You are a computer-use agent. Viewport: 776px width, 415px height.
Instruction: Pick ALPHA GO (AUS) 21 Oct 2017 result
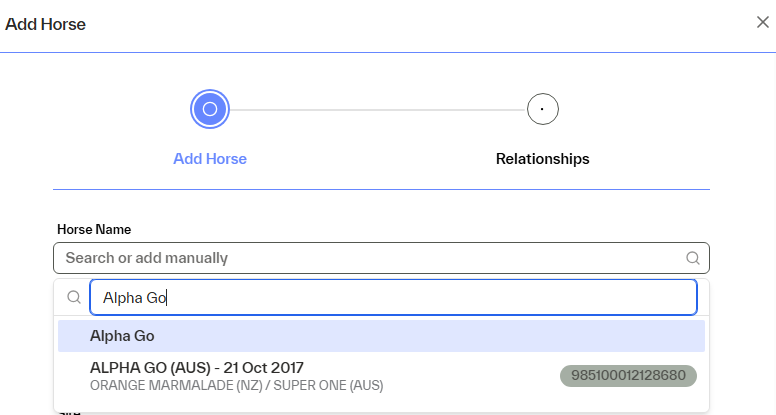(197, 367)
